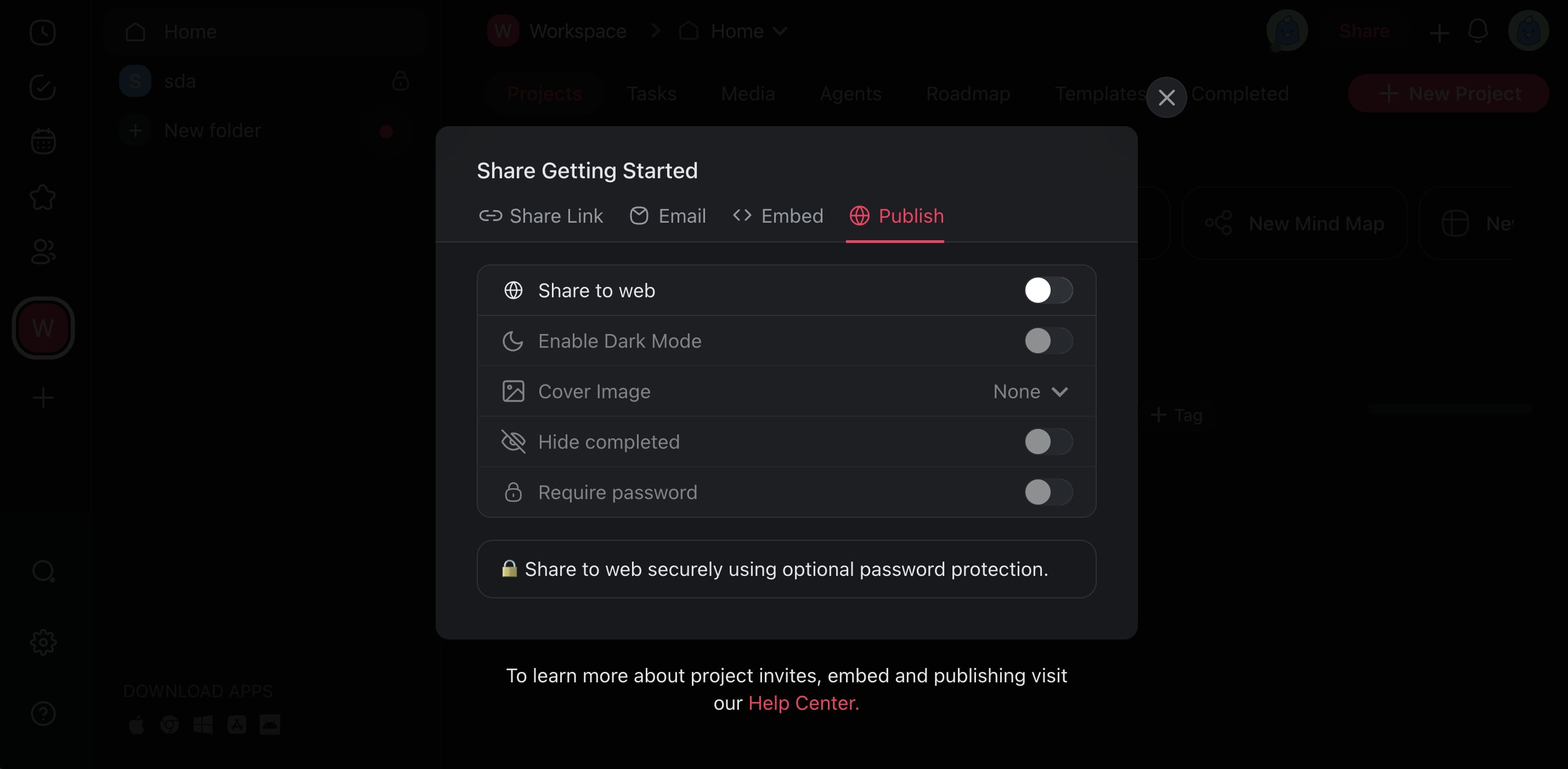Toggle the Hide completed switch
Viewport: 1568px width, 769px height.
click(1047, 442)
